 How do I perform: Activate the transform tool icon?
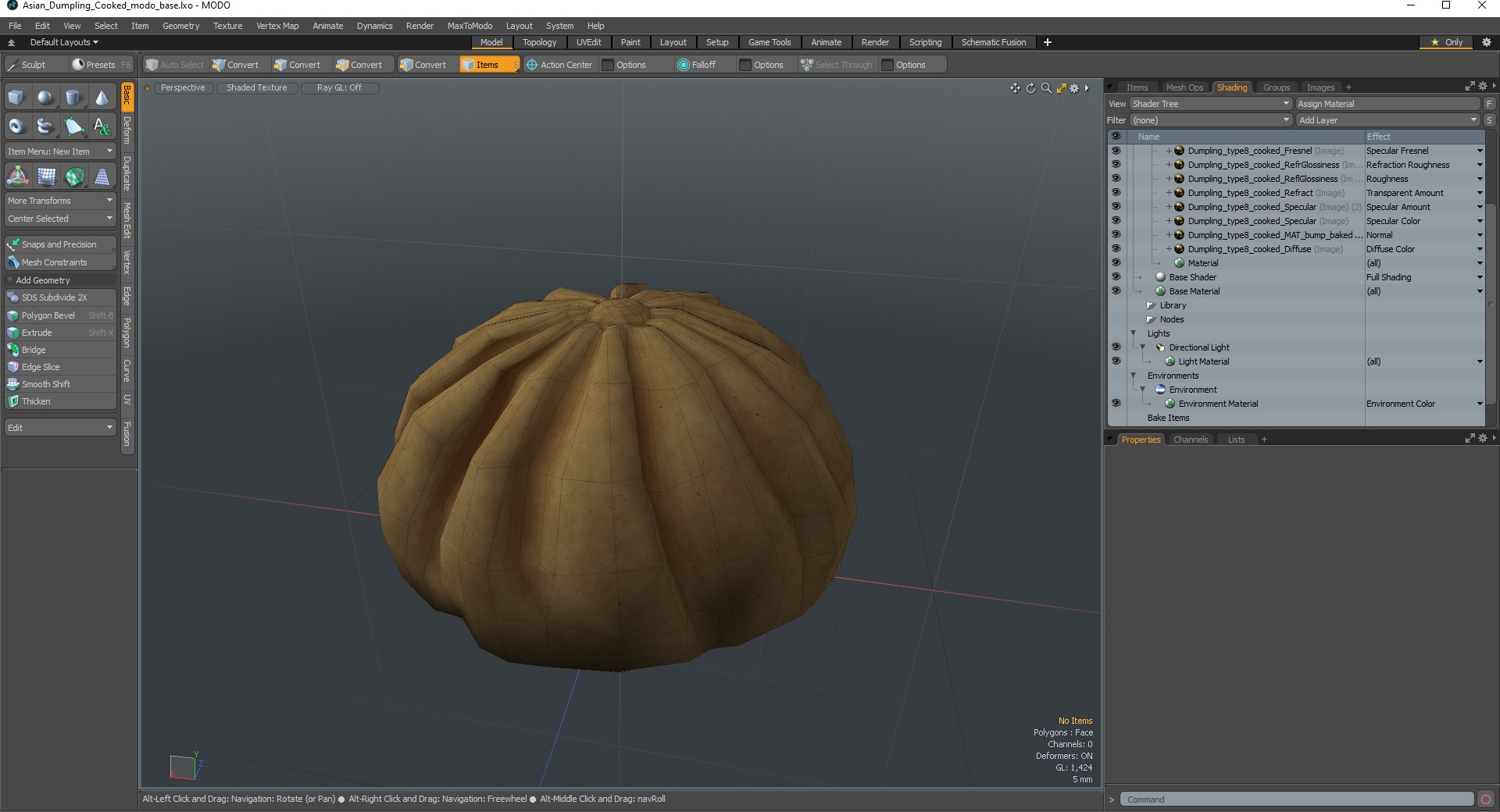click(x=17, y=176)
